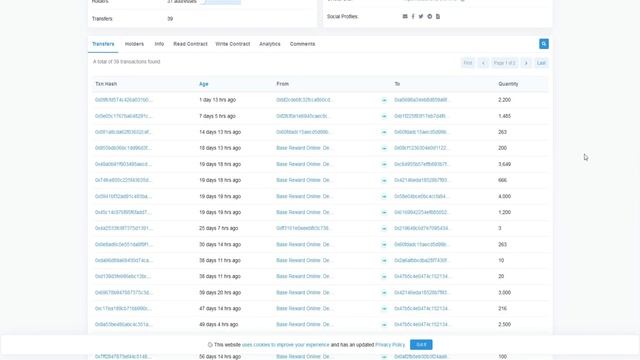Open the Info tab
Image resolution: width=640 pixels, height=360 pixels.
(x=159, y=44)
